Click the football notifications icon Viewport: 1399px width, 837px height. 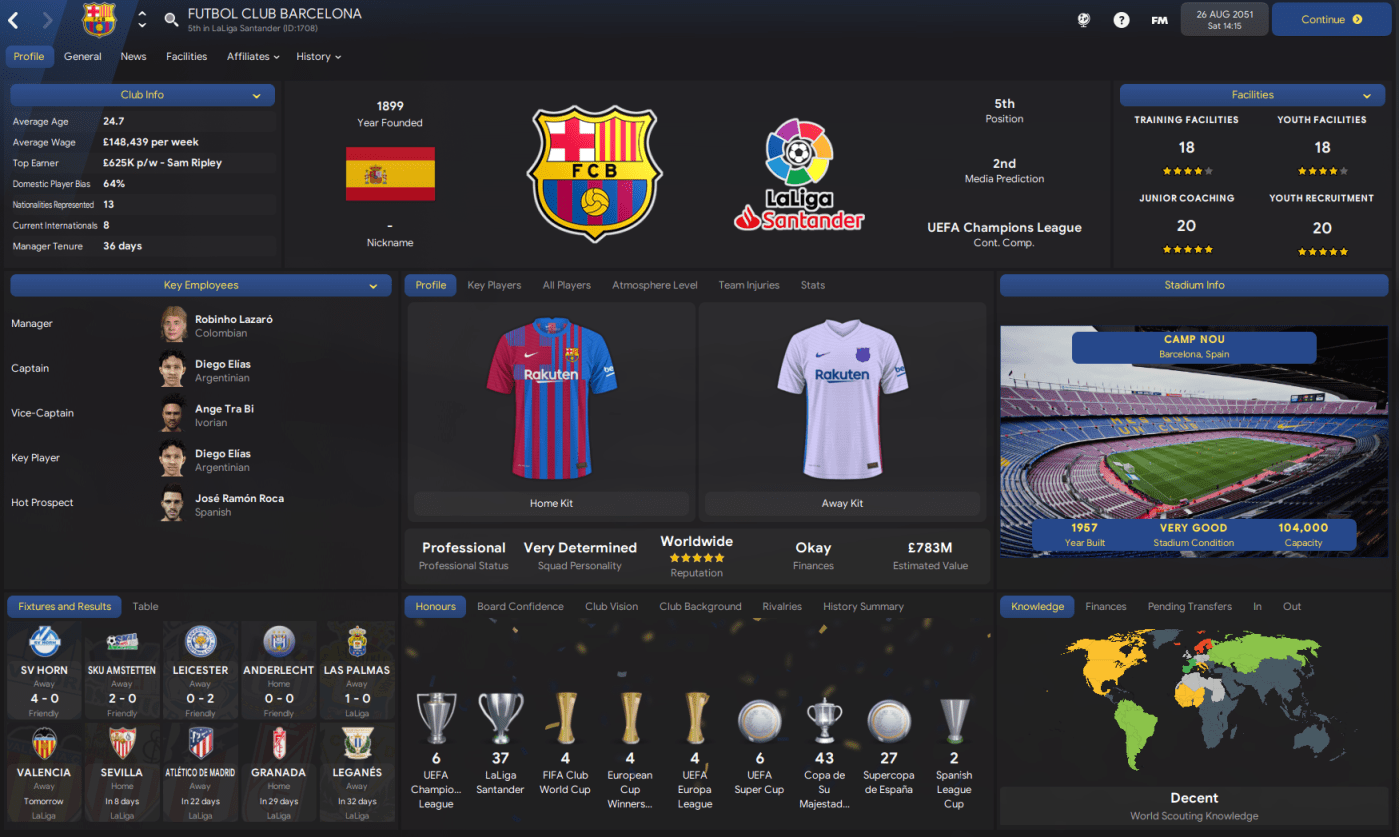[1084, 20]
